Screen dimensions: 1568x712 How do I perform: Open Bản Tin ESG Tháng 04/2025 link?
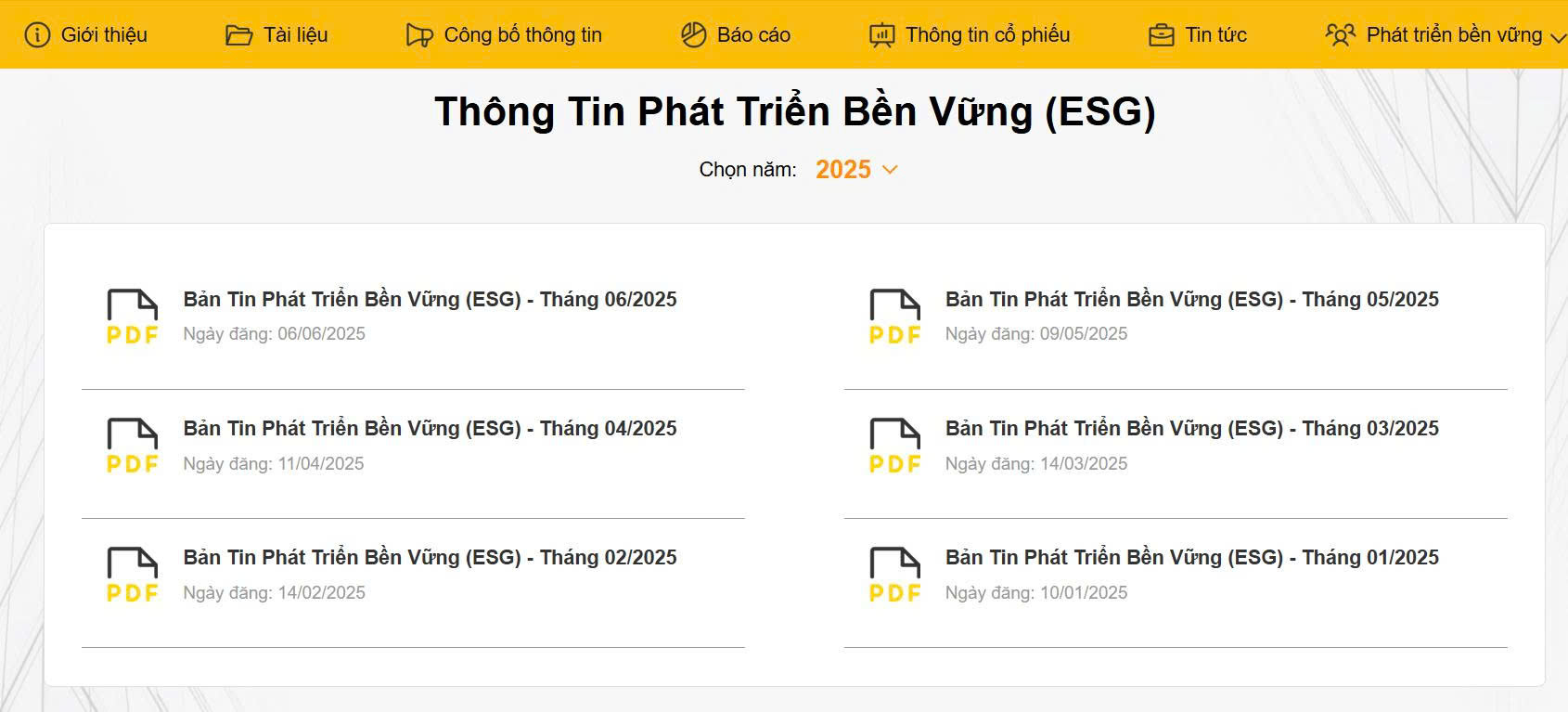pyautogui.click(x=431, y=428)
